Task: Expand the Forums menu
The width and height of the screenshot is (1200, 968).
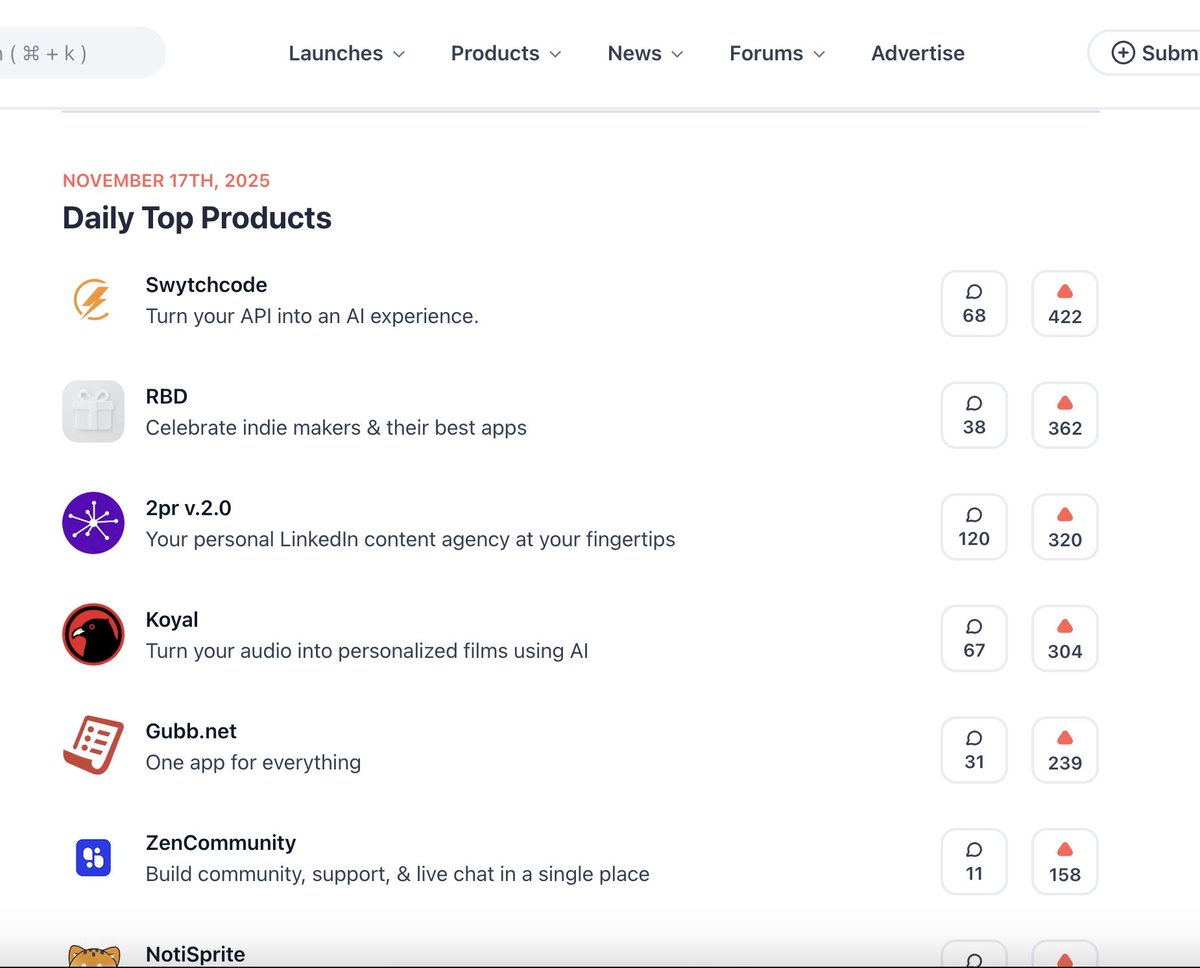Action: (777, 53)
